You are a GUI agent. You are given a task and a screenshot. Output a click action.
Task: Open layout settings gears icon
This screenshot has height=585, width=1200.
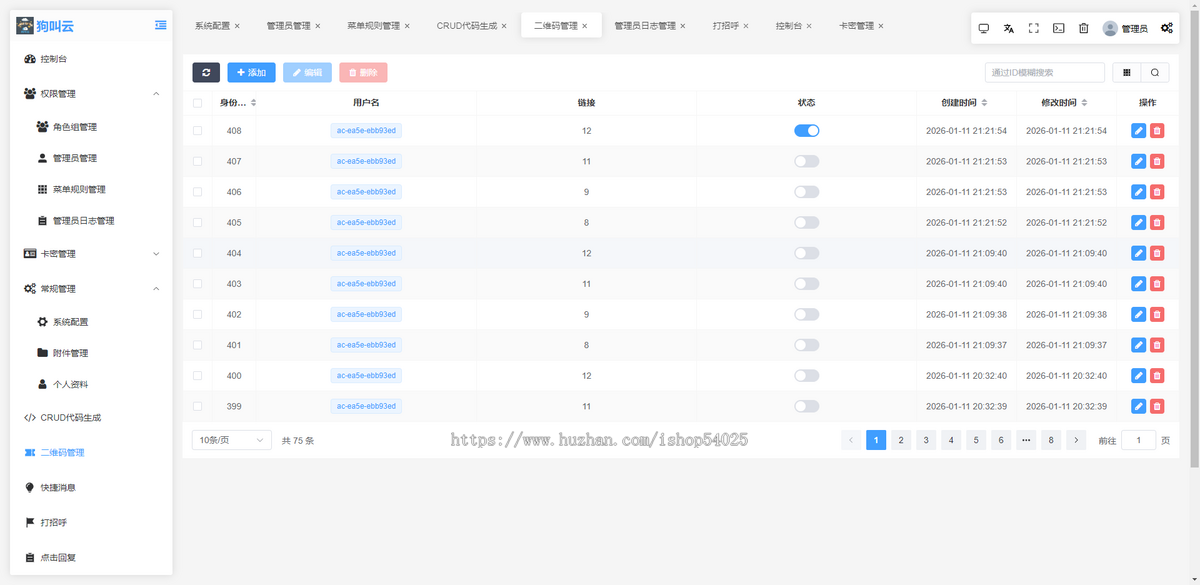[1167, 29]
